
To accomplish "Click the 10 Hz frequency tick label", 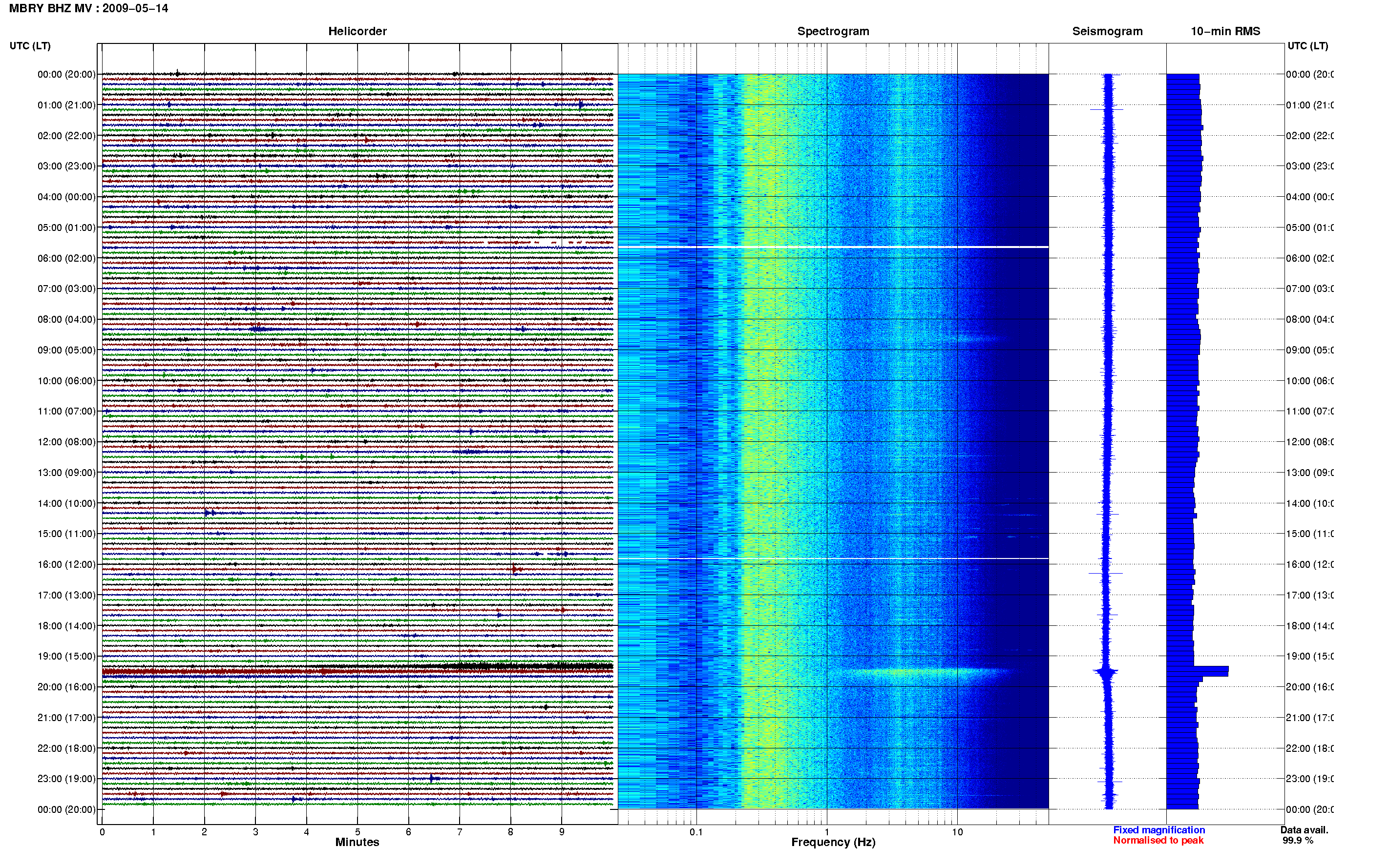I will (x=957, y=832).
